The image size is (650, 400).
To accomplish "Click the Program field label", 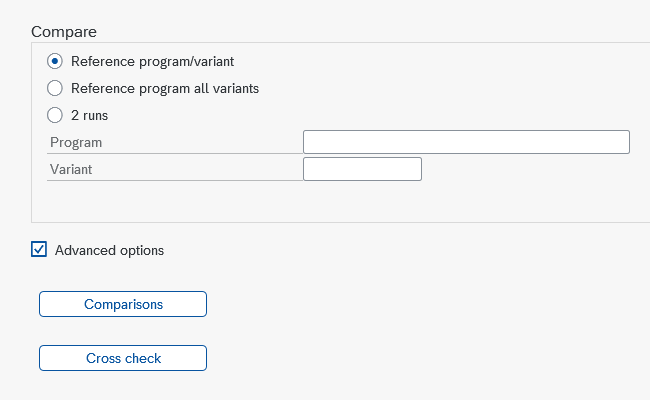I will click(x=76, y=143).
